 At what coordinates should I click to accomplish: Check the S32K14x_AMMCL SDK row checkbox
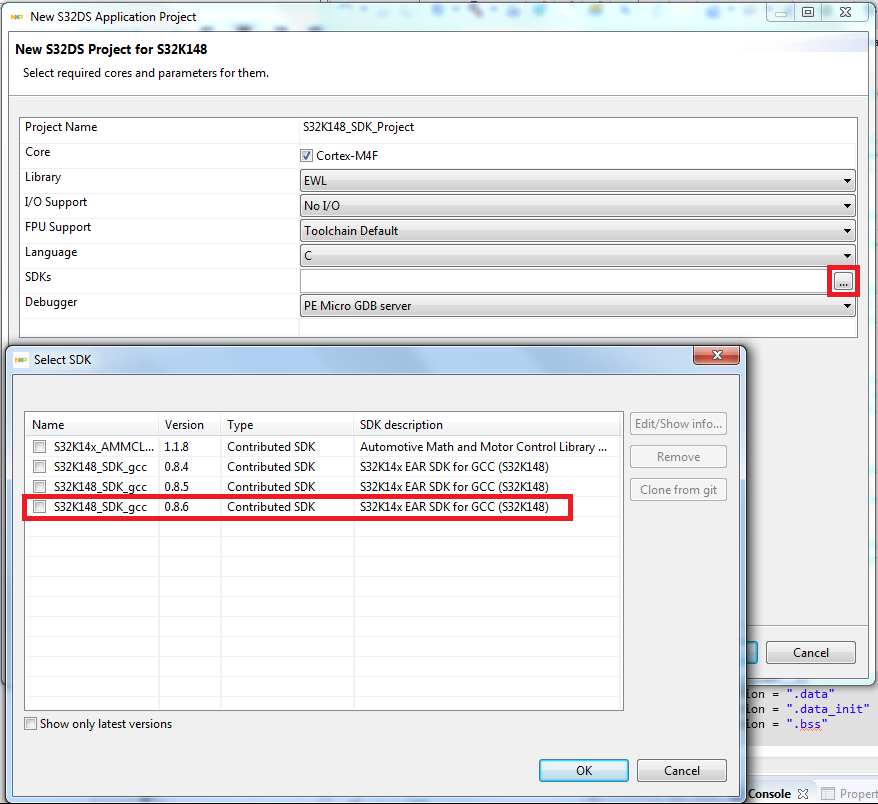(x=39, y=447)
